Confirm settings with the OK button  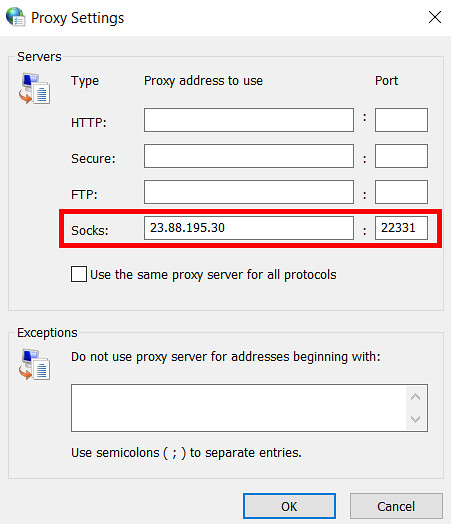point(289,506)
